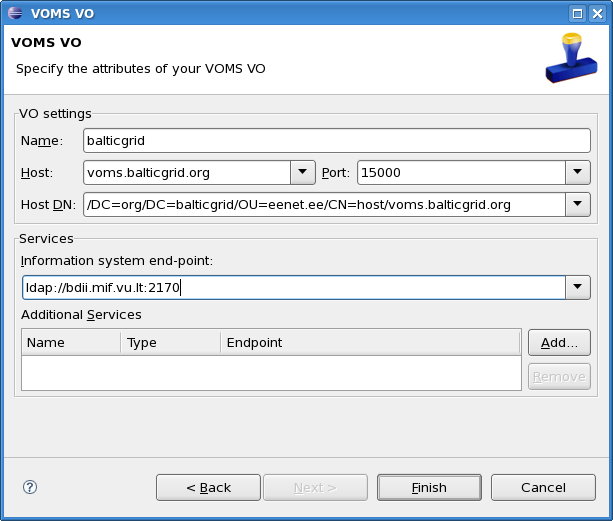Click the Eclipse icon in title bar
This screenshot has height=521, width=613.
coord(15,13)
